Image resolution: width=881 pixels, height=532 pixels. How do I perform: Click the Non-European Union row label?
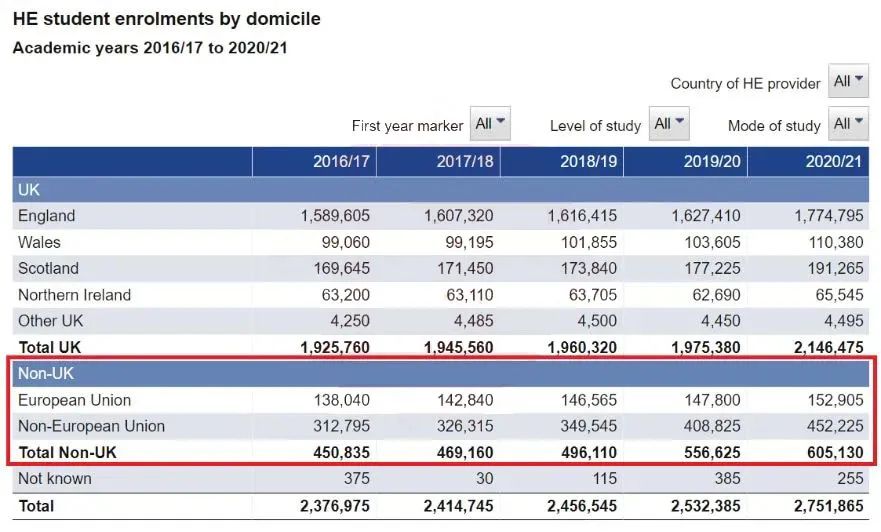tap(92, 426)
